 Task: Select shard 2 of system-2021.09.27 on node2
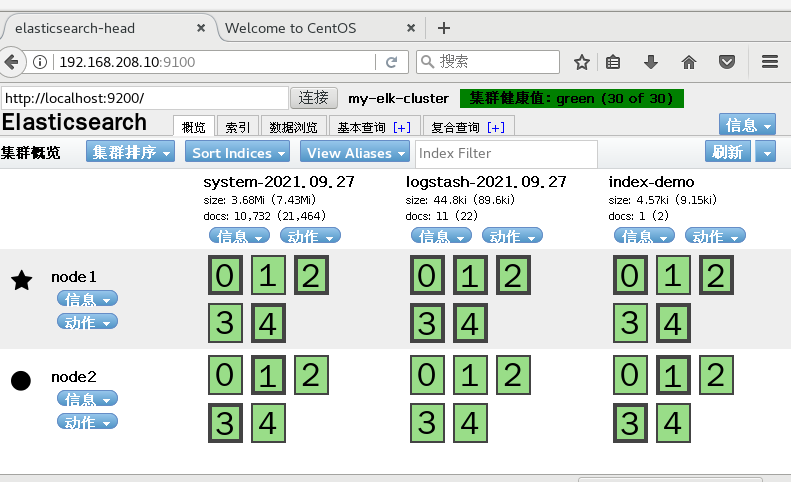click(x=311, y=375)
